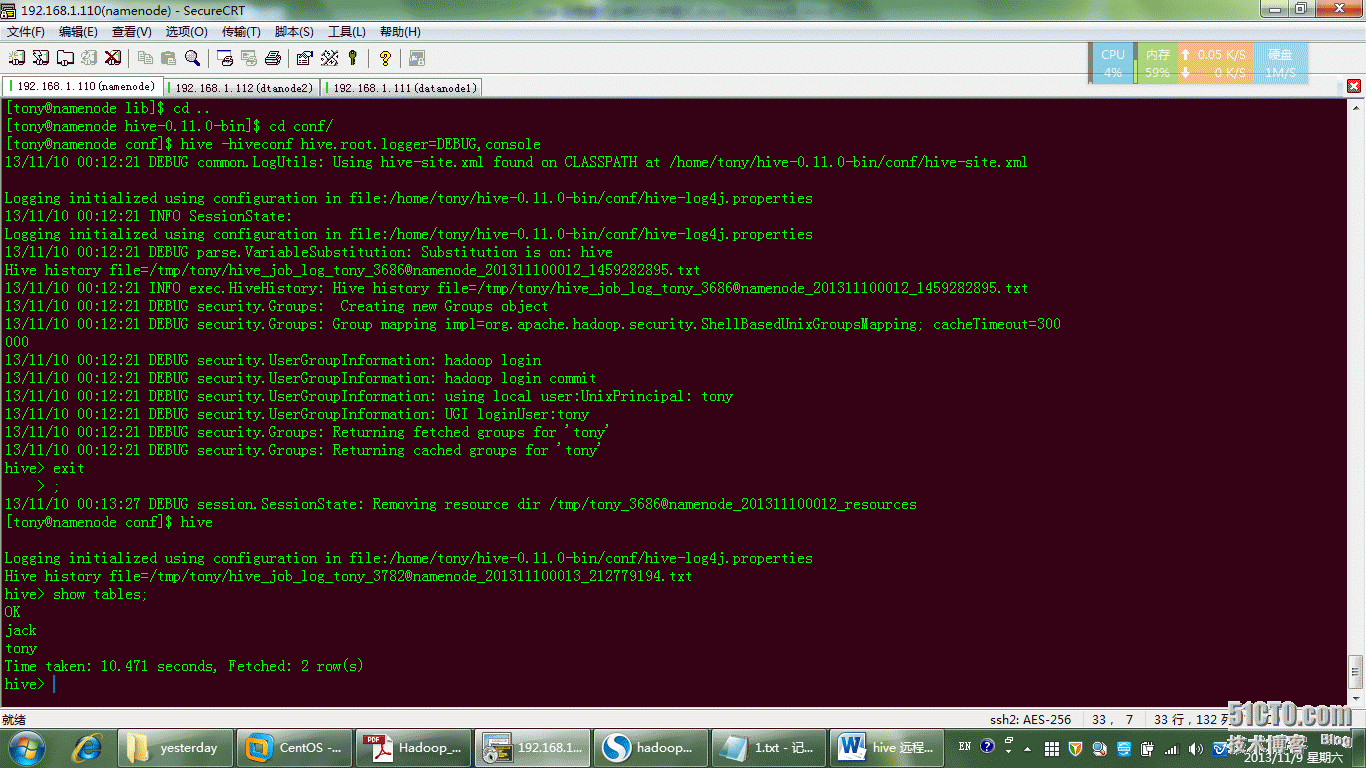Switch to 192.168.1.110(namenode) tab

pyautogui.click(x=82, y=87)
